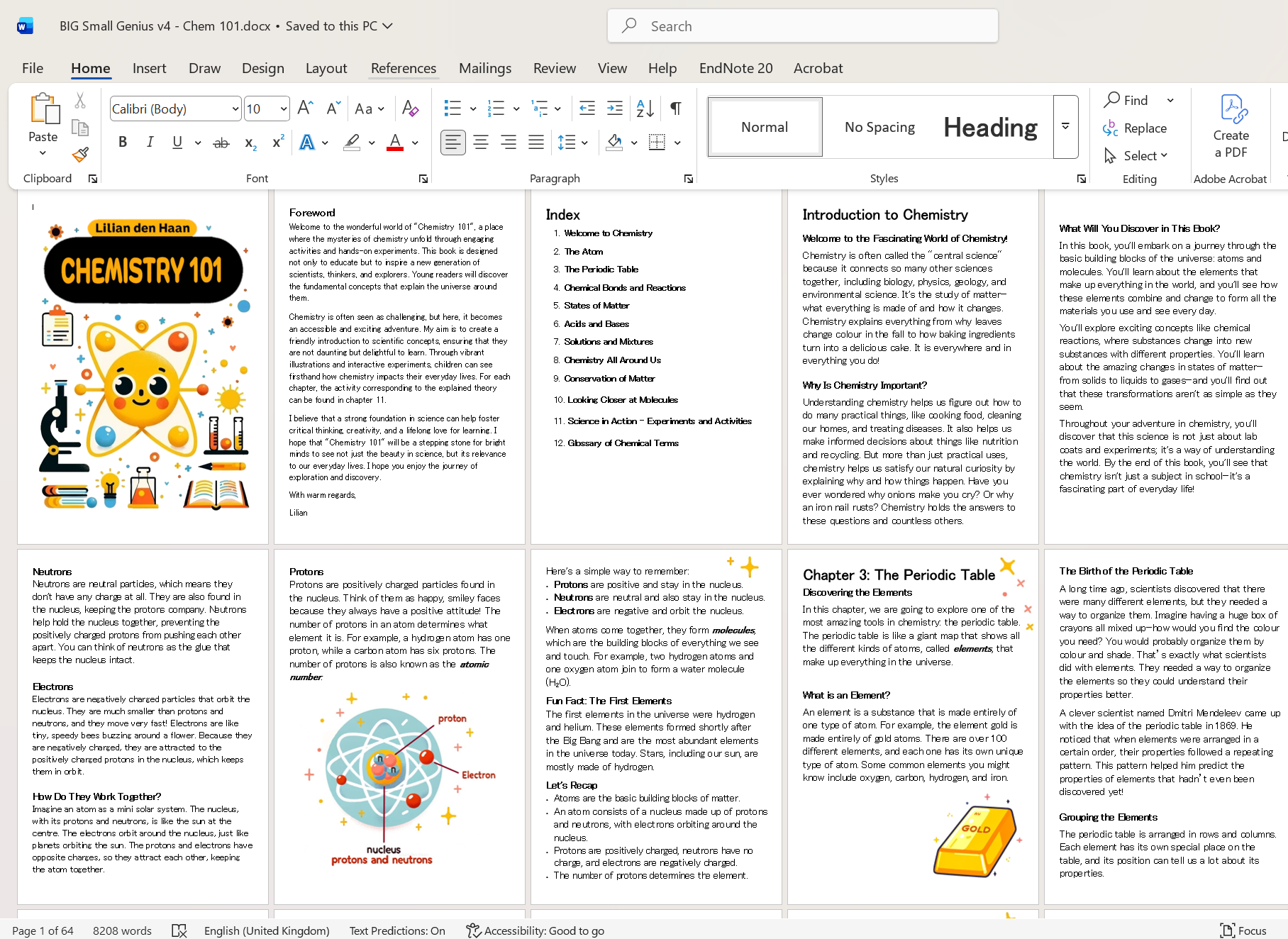This screenshot has height=939, width=1288.
Task: Apply the No Spacing style
Action: pyautogui.click(x=879, y=128)
